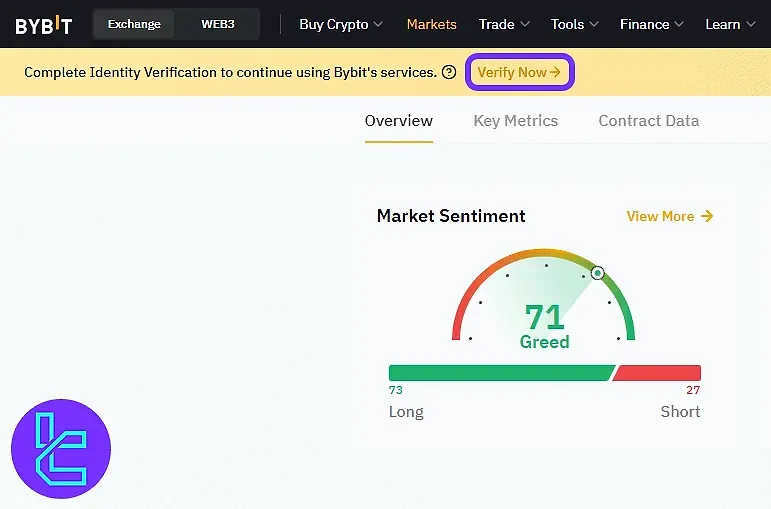Viewport: 771px width, 509px height.
Task: Open the Contract Data tab
Action: pyautogui.click(x=649, y=121)
